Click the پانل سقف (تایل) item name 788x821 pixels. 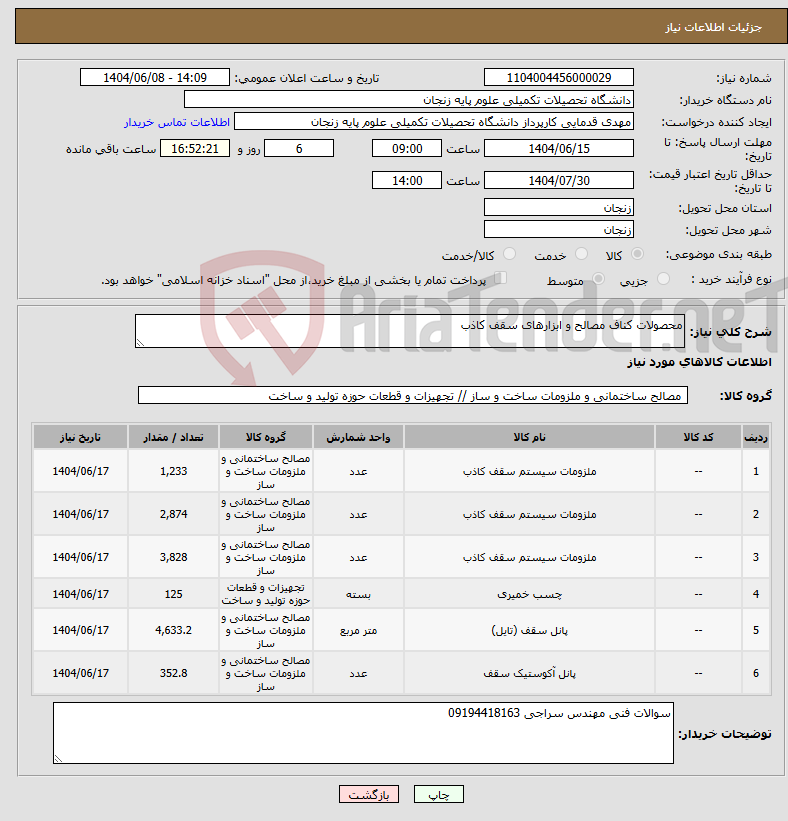529,630
